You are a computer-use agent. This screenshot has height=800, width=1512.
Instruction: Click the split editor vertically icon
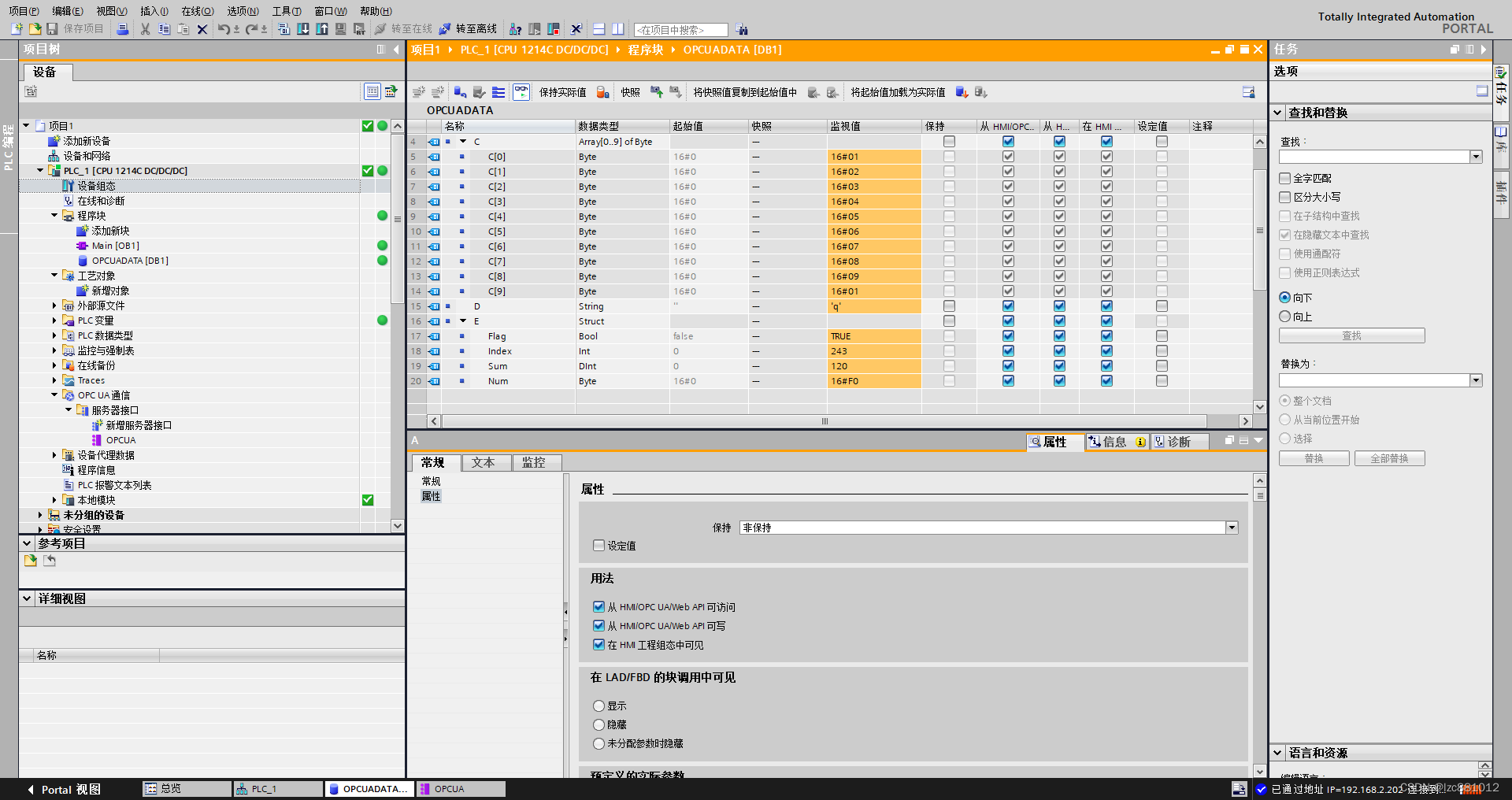618,29
